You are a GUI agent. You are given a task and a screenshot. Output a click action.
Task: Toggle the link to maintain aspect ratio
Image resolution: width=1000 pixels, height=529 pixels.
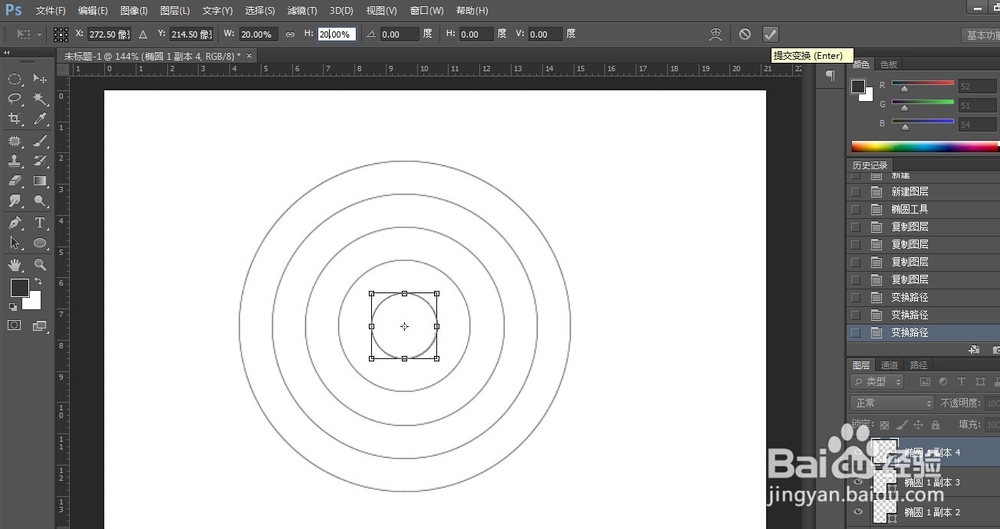(x=290, y=34)
